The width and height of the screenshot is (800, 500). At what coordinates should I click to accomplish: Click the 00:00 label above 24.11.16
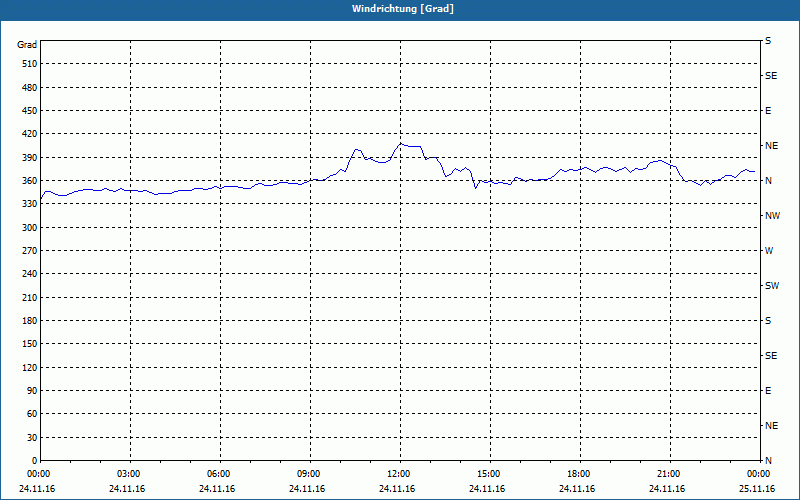[x=38, y=474]
